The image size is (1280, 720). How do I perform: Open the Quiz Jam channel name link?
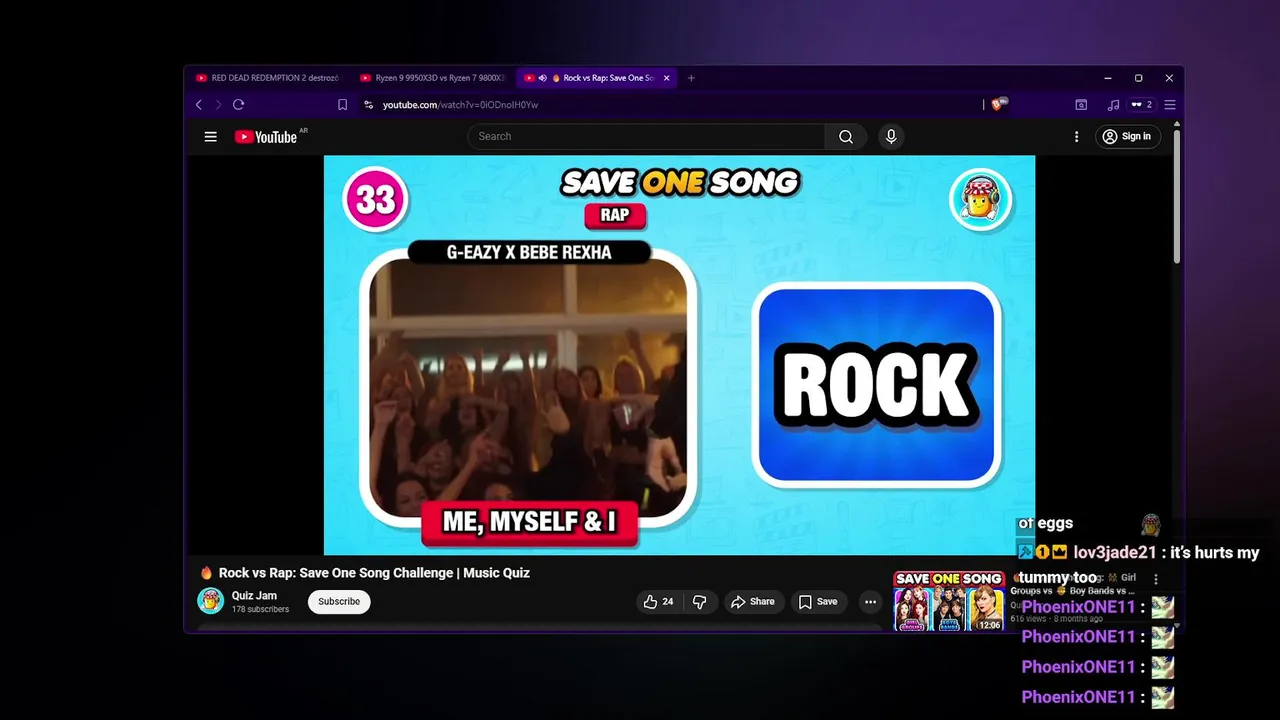click(254, 596)
